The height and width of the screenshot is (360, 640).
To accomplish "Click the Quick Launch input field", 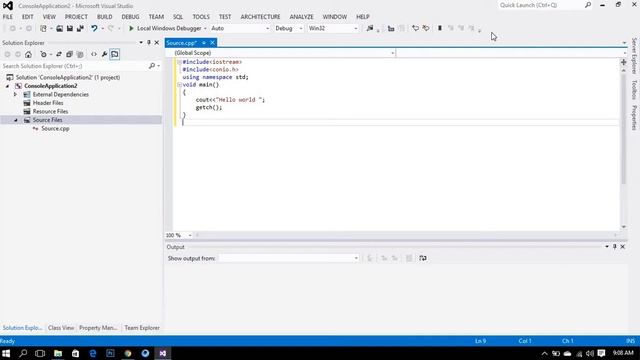I will pyautogui.click(x=541, y=5).
